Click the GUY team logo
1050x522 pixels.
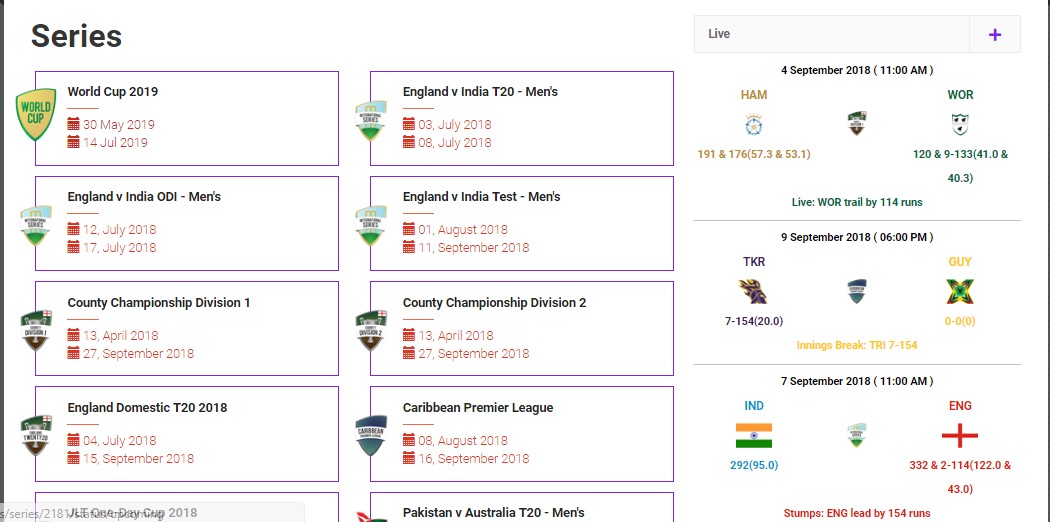pyautogui.click(x=960, y=291)
